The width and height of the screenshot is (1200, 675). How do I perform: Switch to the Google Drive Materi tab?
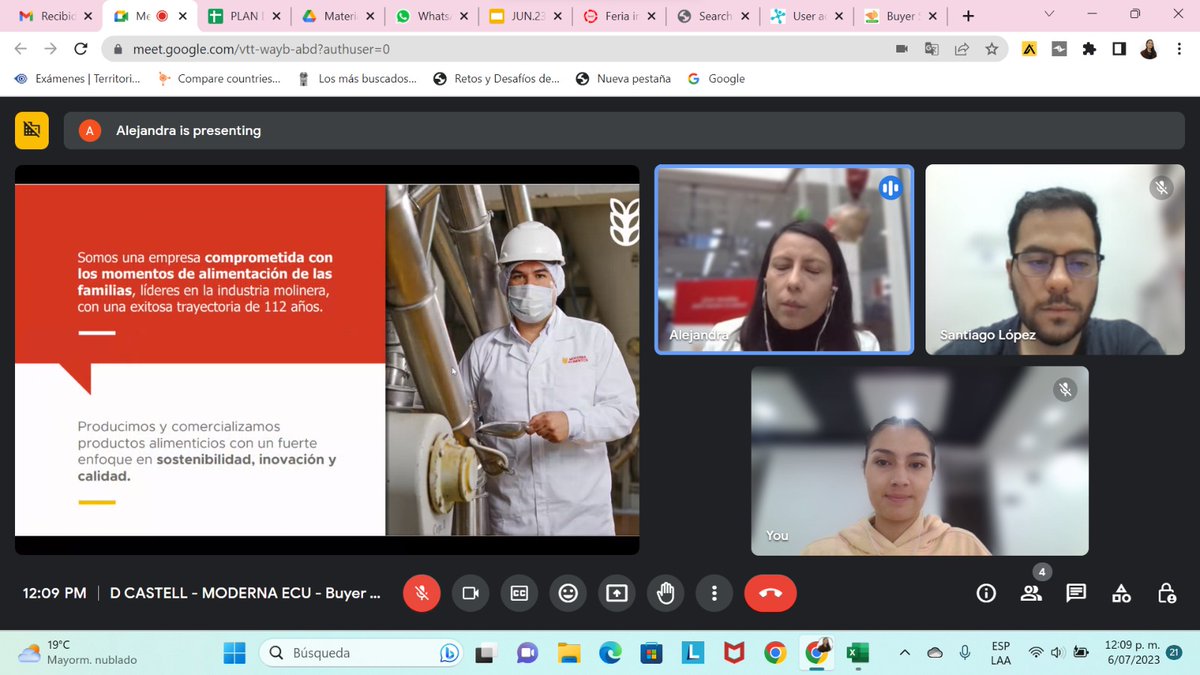tap(338, 16)
